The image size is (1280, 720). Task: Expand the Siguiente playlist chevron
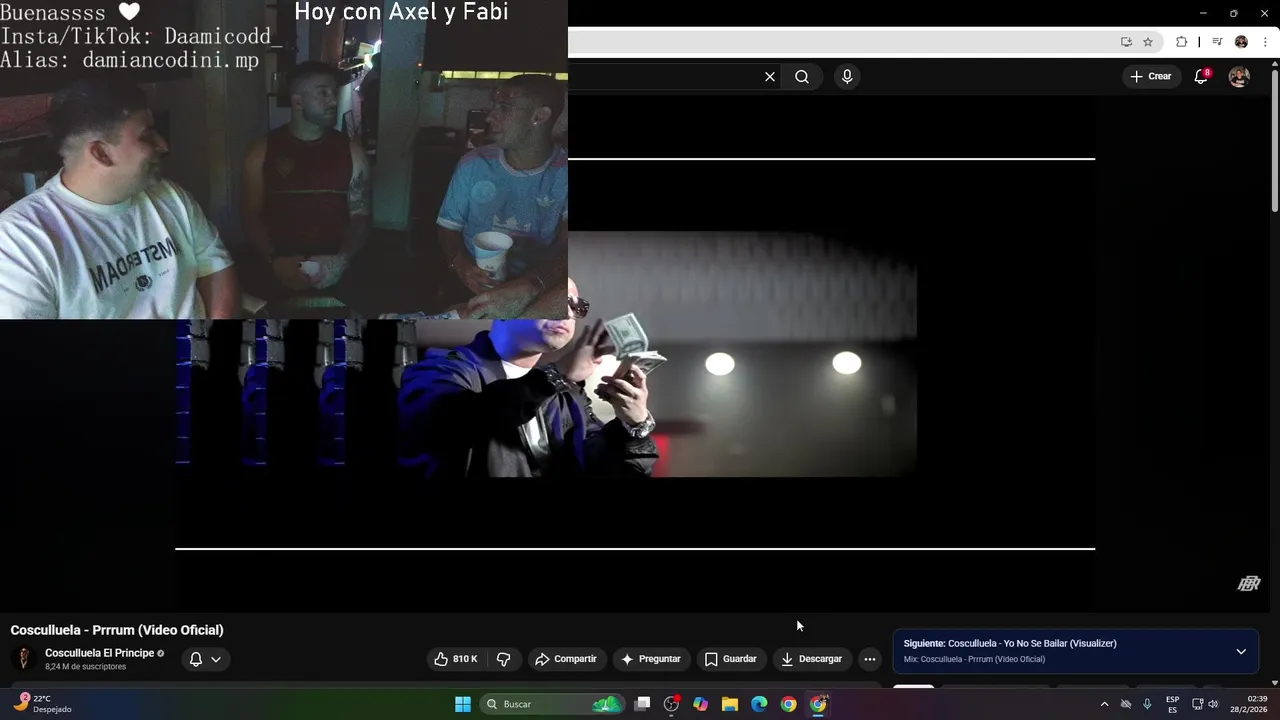[1241, 651]
